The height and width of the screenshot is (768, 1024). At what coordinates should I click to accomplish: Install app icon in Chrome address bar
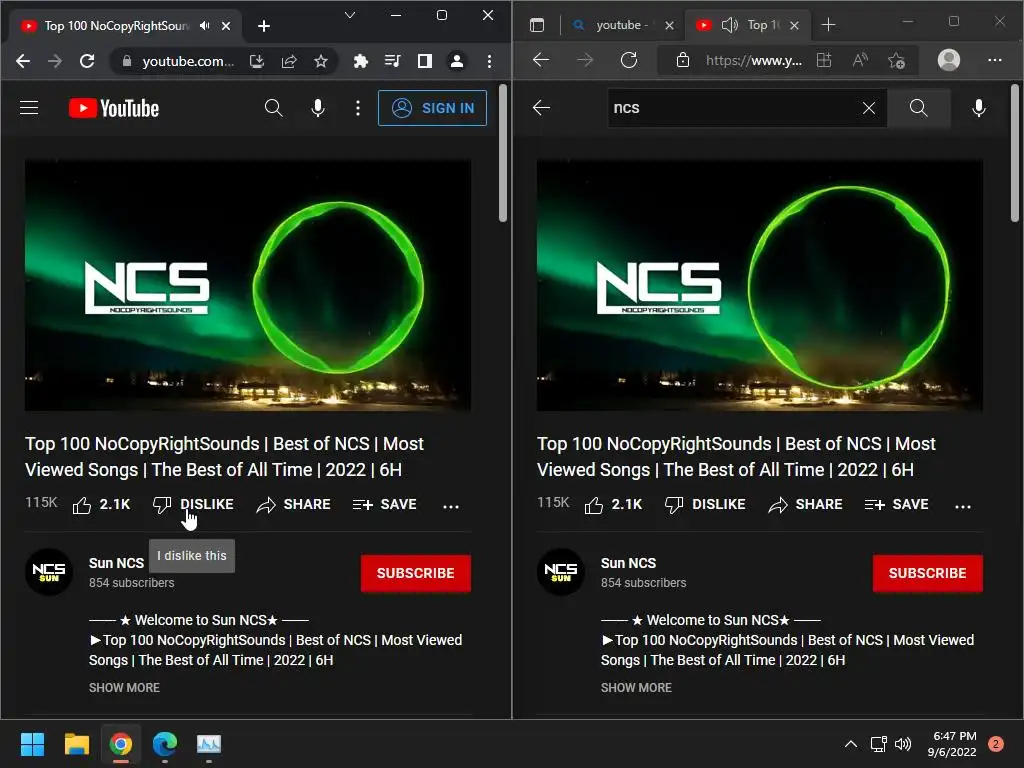257,61
